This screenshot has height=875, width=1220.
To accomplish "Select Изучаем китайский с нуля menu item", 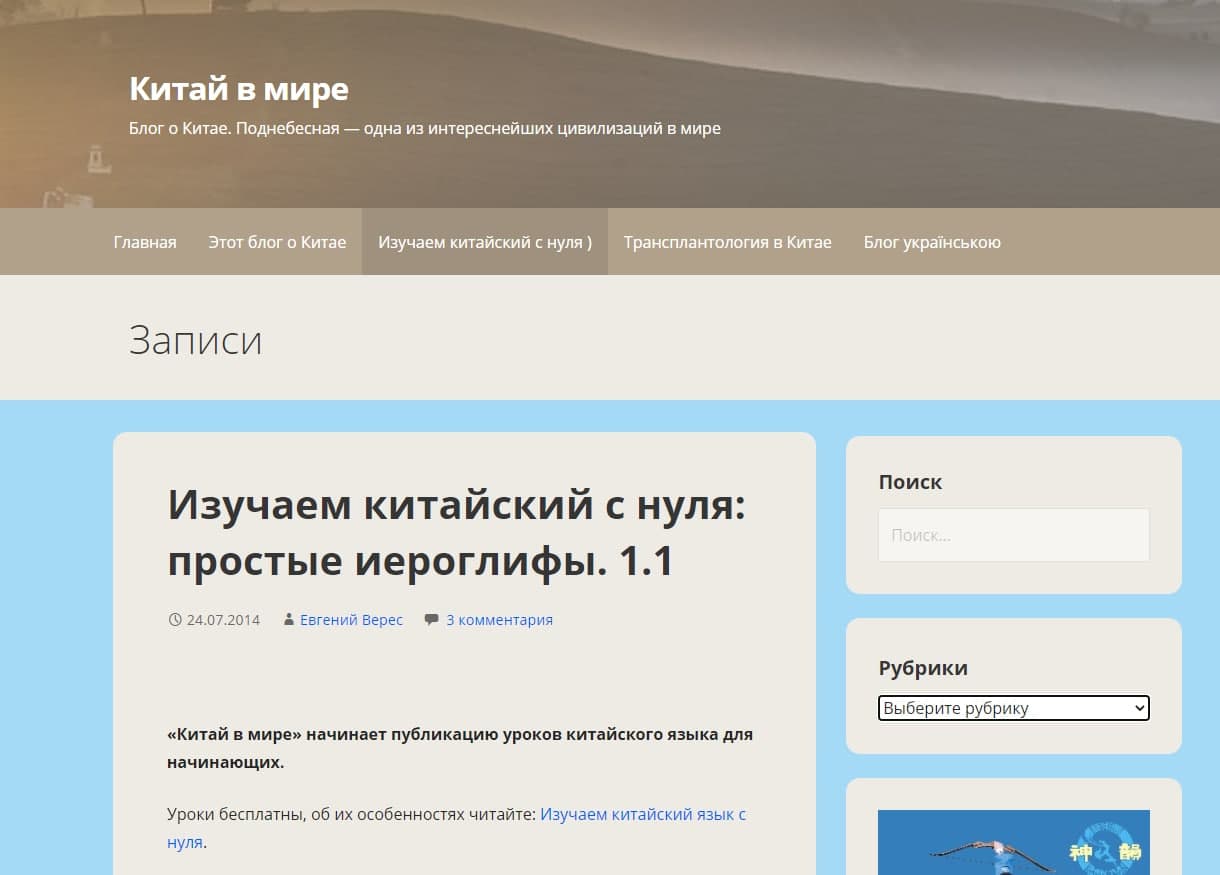I will coord(484,242).
